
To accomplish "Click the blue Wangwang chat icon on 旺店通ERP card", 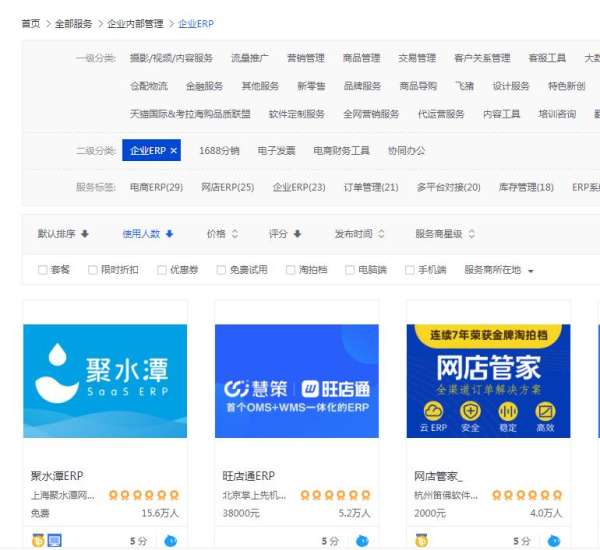I will point(362,541).
